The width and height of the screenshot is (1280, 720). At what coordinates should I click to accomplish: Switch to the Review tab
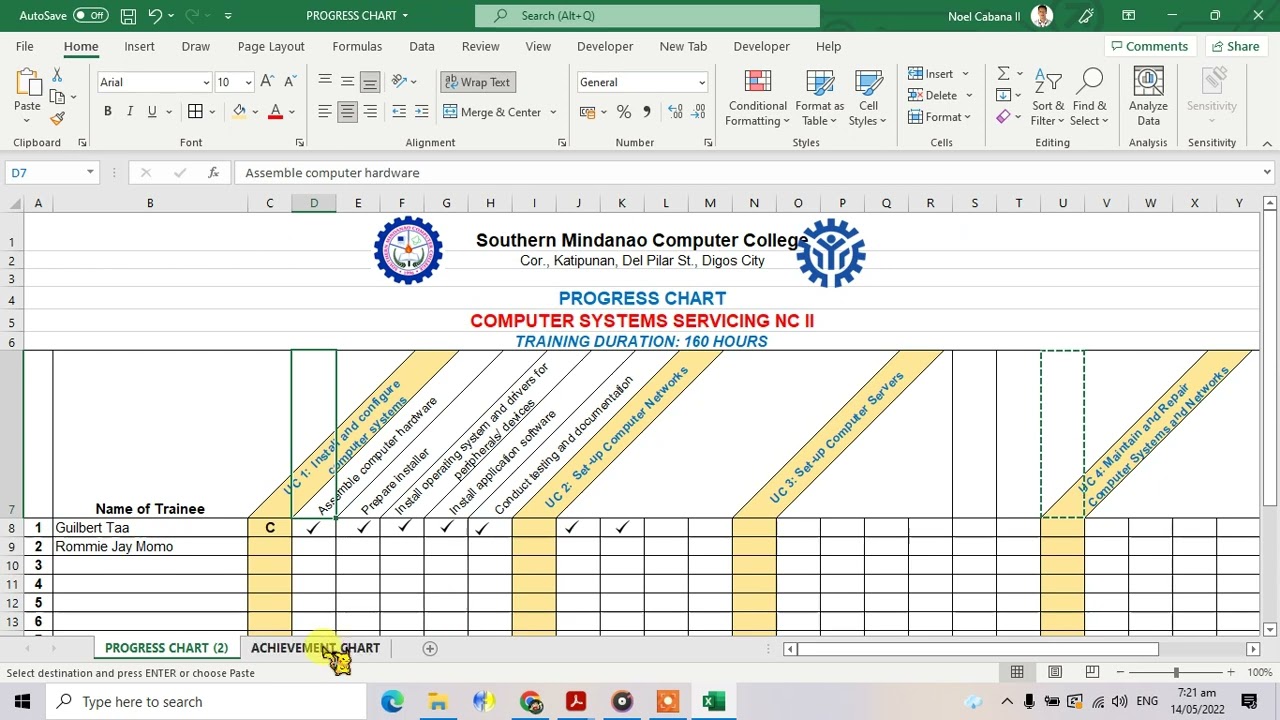480,46
